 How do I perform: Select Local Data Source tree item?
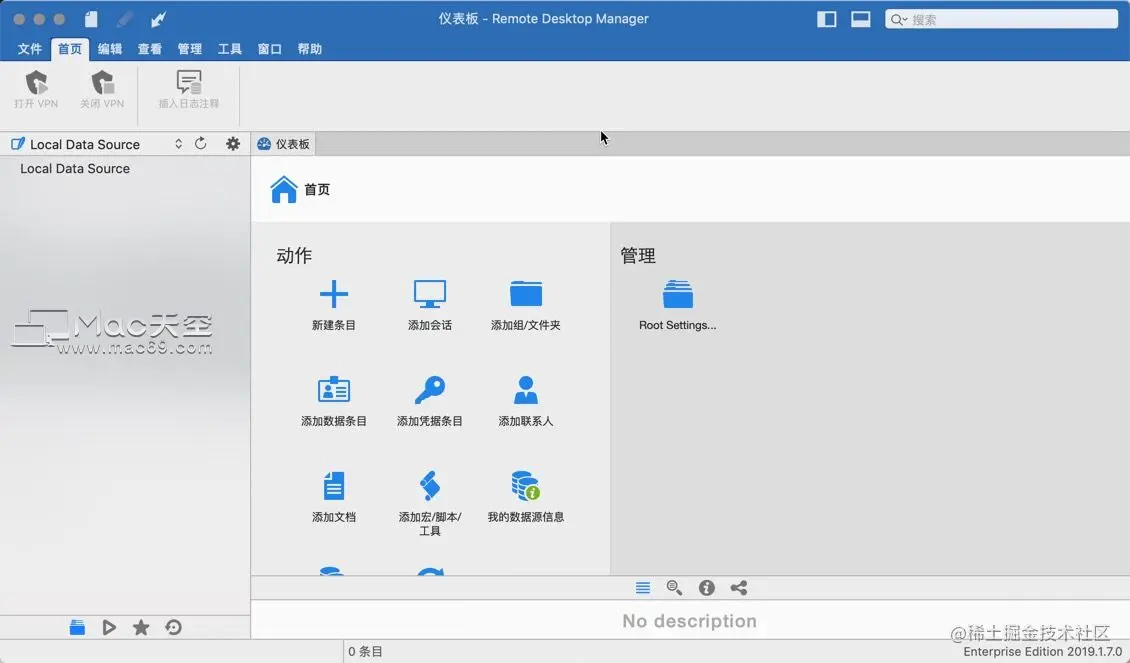[75, 169]
